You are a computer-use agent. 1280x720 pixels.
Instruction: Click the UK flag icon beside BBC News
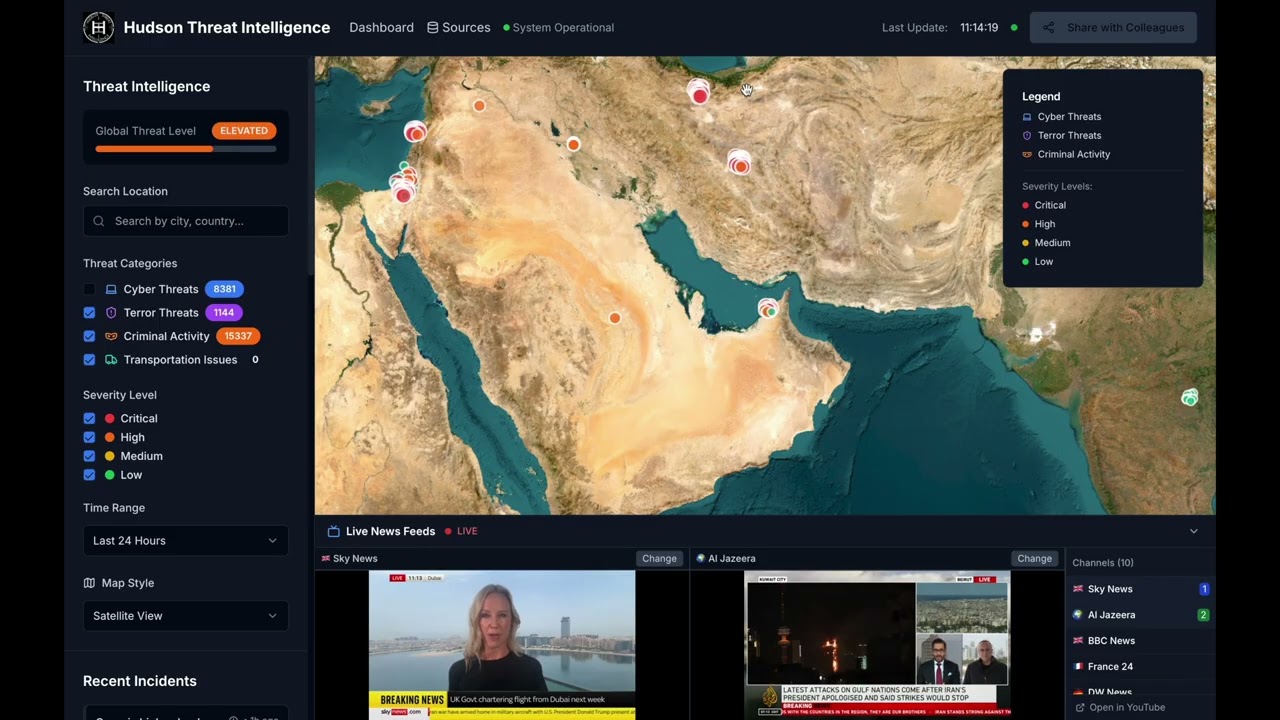click(1078, 641)
